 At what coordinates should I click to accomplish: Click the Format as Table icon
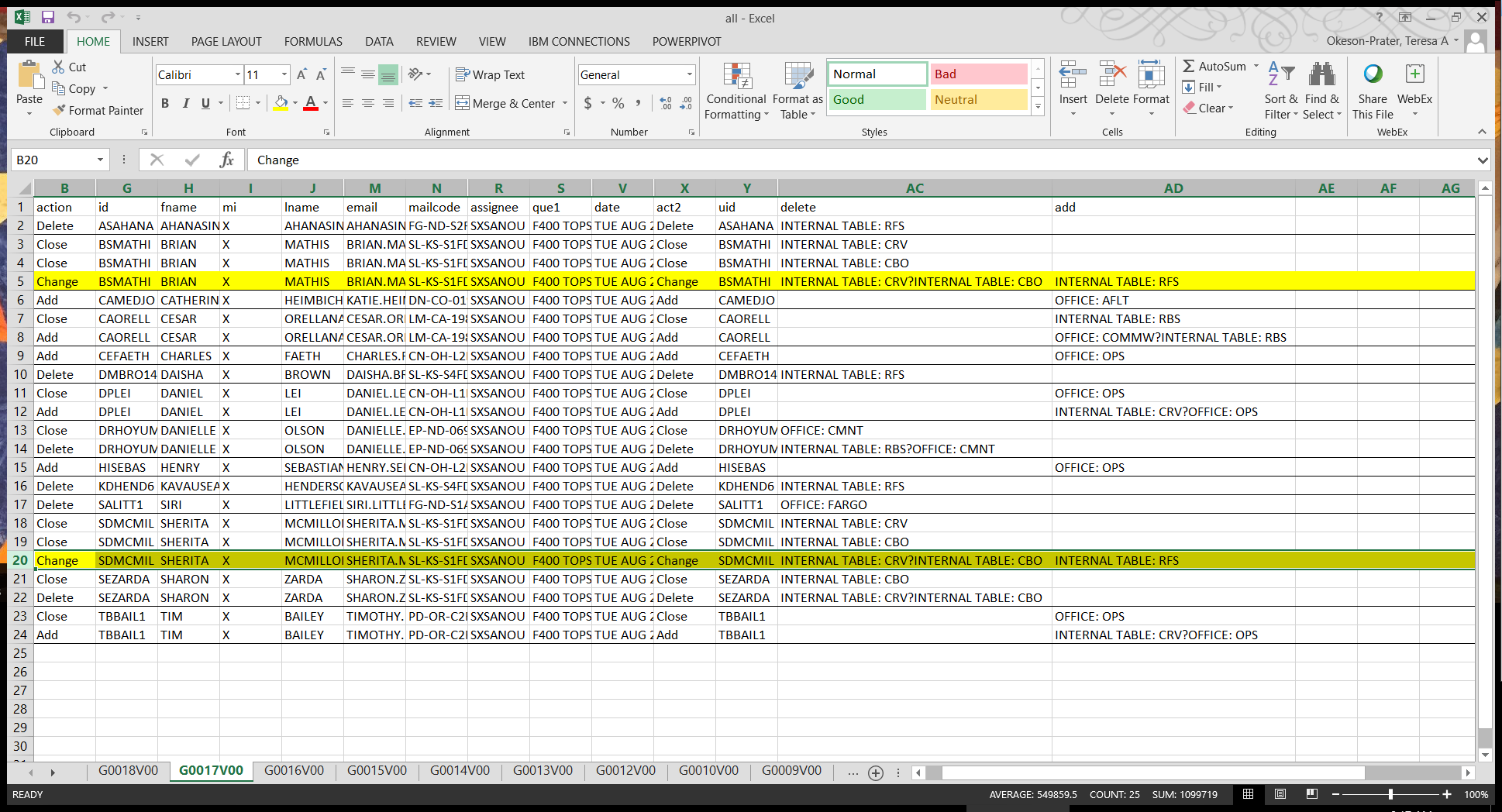[797, 91]
